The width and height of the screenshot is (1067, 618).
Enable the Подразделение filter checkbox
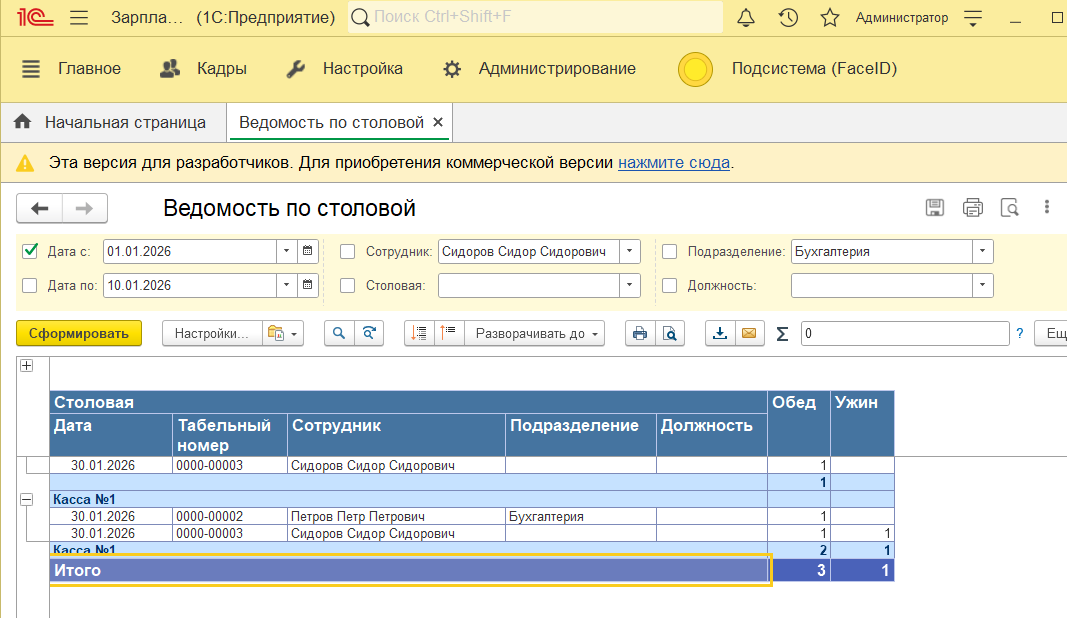point(669,252)
